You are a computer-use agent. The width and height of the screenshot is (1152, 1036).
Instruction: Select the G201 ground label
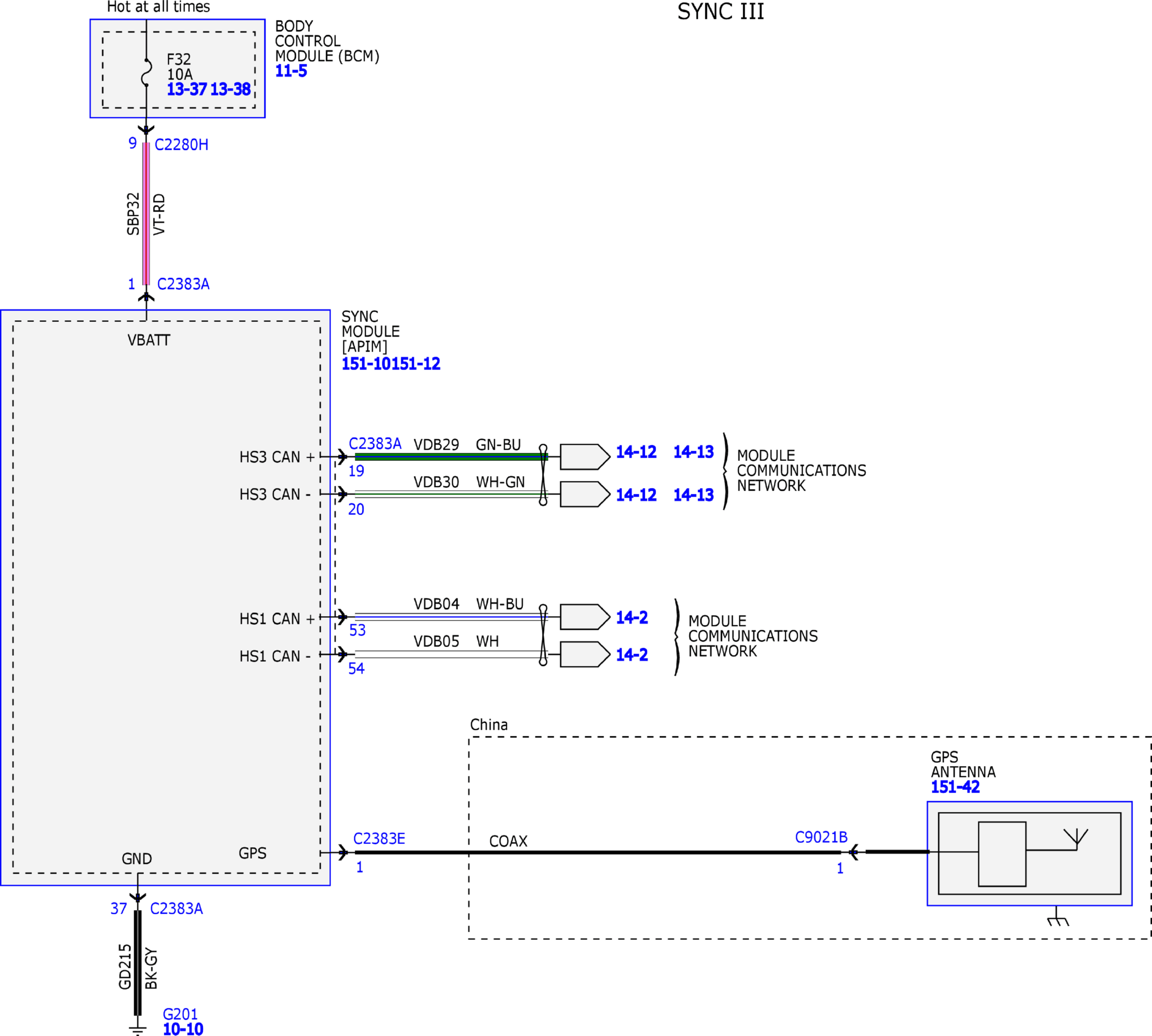181,1014
